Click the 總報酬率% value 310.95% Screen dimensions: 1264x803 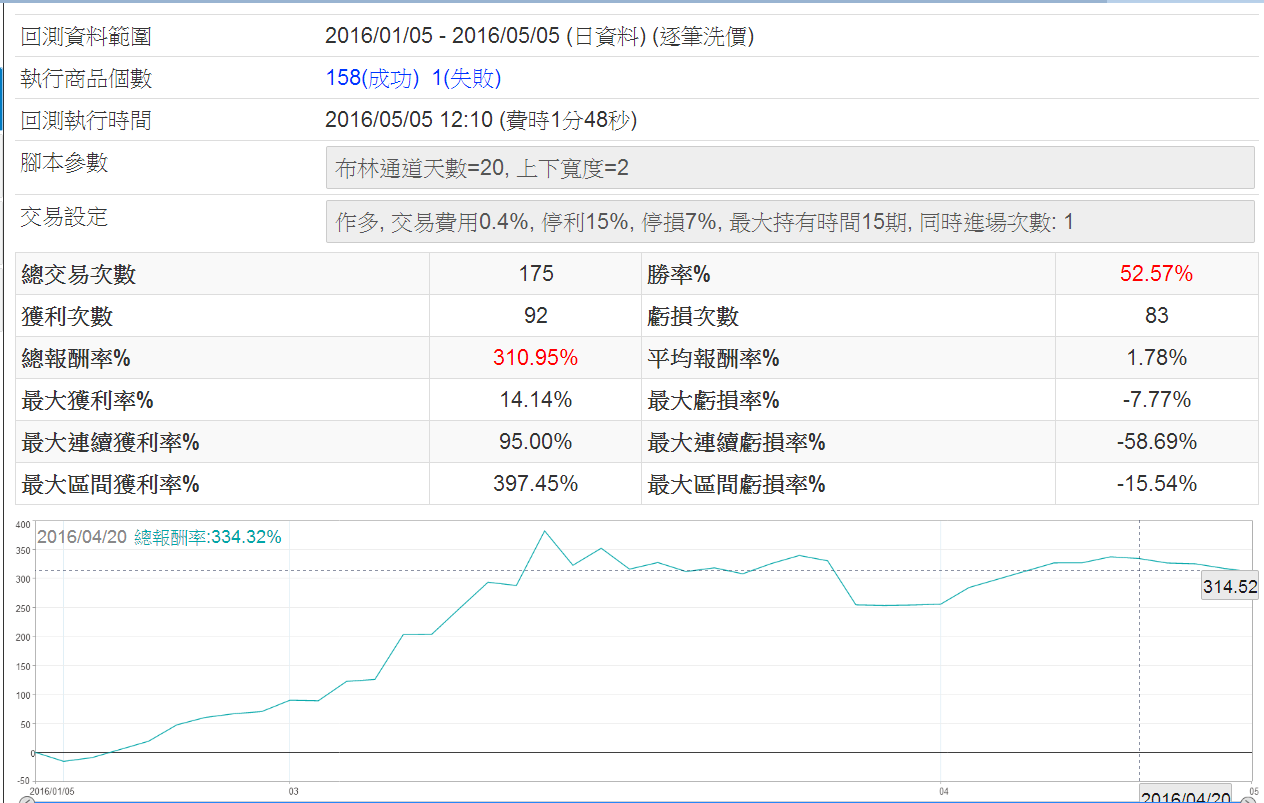[x=535, y=358]
